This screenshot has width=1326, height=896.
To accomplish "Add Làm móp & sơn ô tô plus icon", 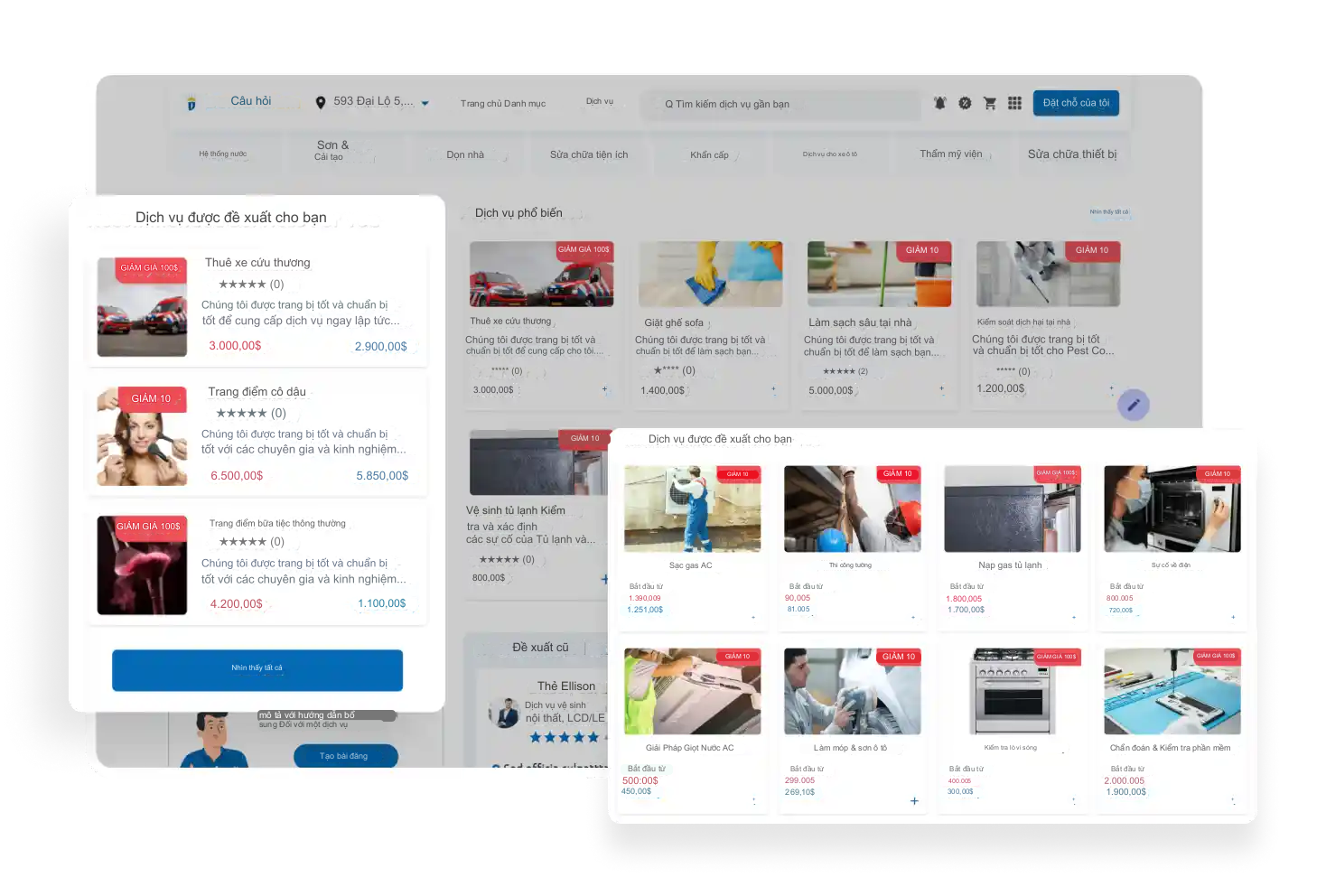I will pyautogui.click(x=914, y=801).
